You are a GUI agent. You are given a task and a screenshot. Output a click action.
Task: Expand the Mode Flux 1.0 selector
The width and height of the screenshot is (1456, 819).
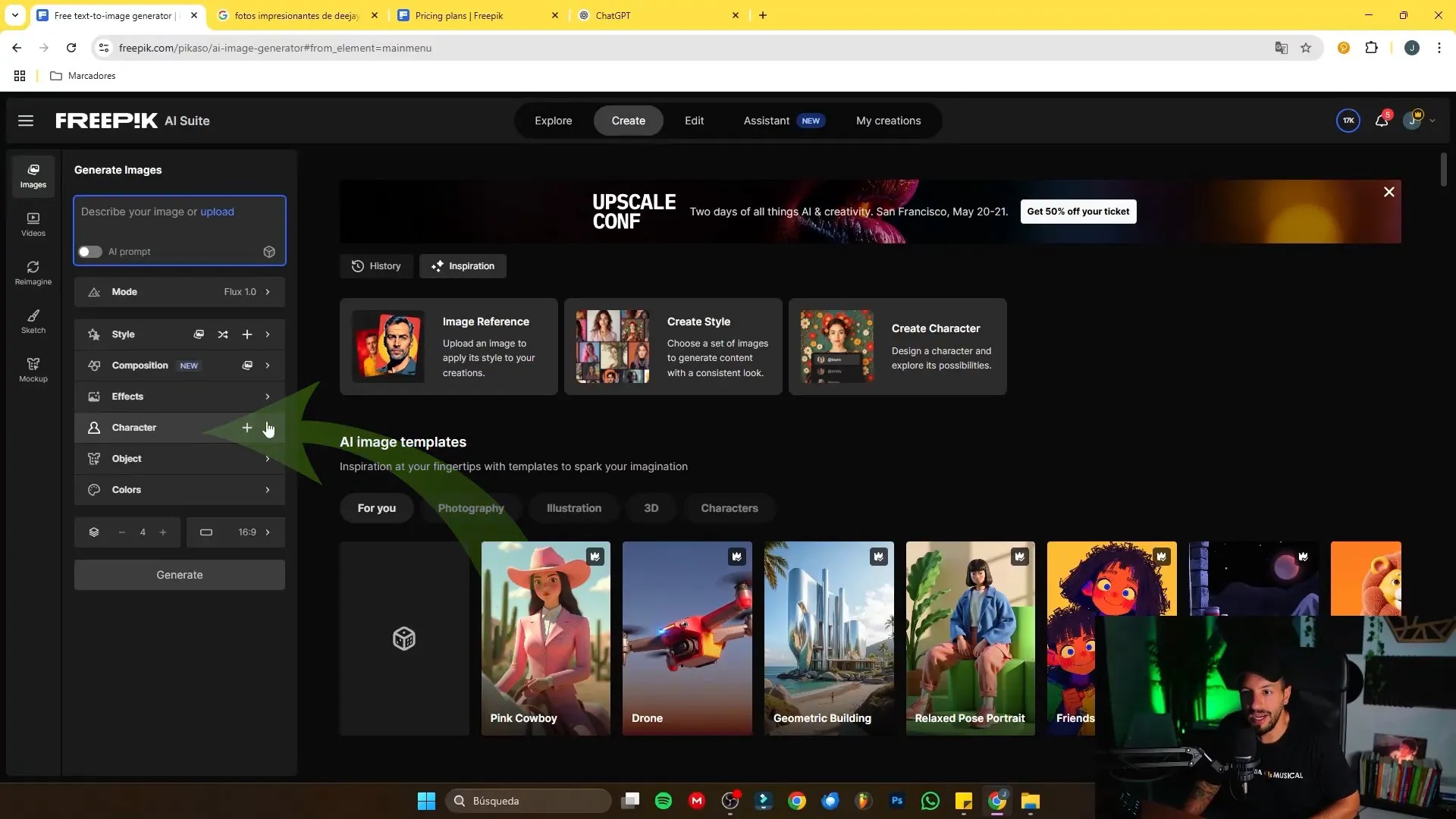(x=180, y=292)
